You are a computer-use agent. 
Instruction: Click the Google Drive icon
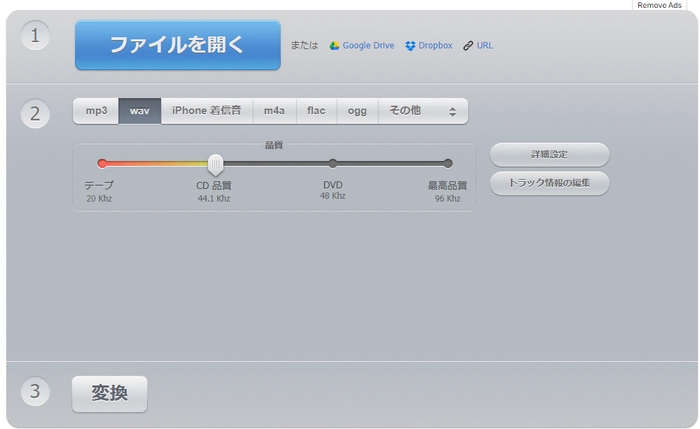click(335, 46)
